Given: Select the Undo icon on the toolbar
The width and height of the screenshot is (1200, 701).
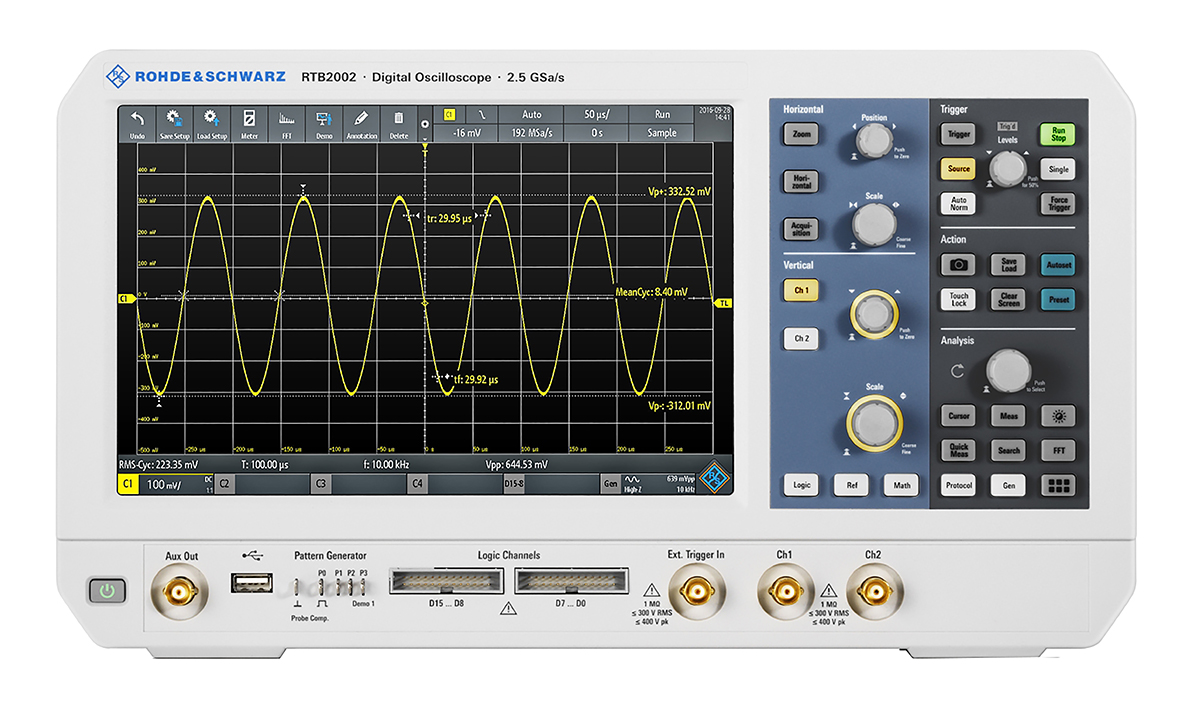Looking at the screenshot, I should [x=138, y=122].
